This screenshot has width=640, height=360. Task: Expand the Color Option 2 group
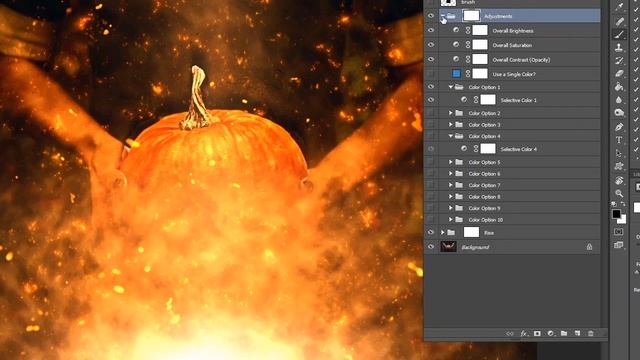tap(451, 113)
